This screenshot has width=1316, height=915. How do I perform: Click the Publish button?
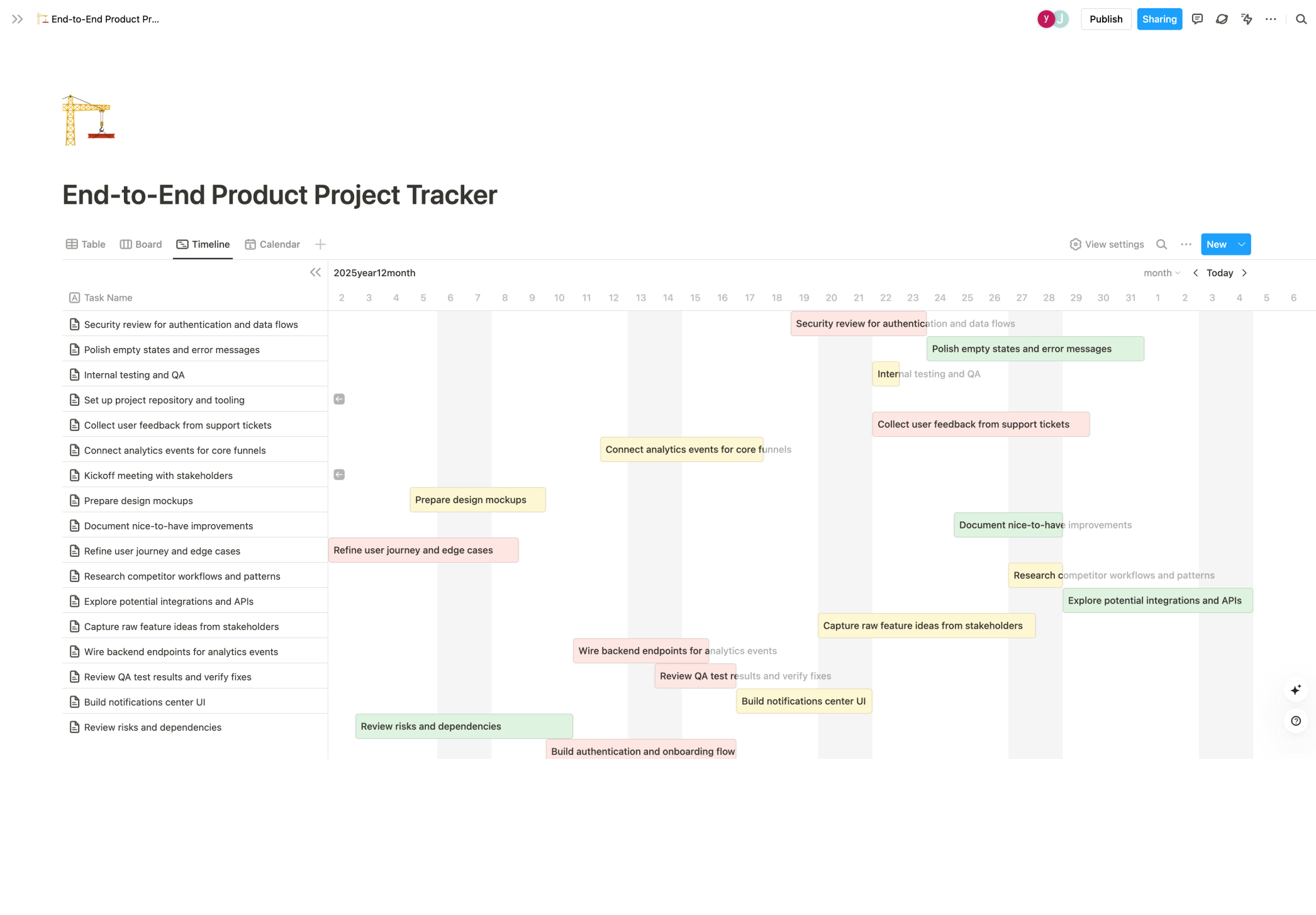coord(1106,19)
